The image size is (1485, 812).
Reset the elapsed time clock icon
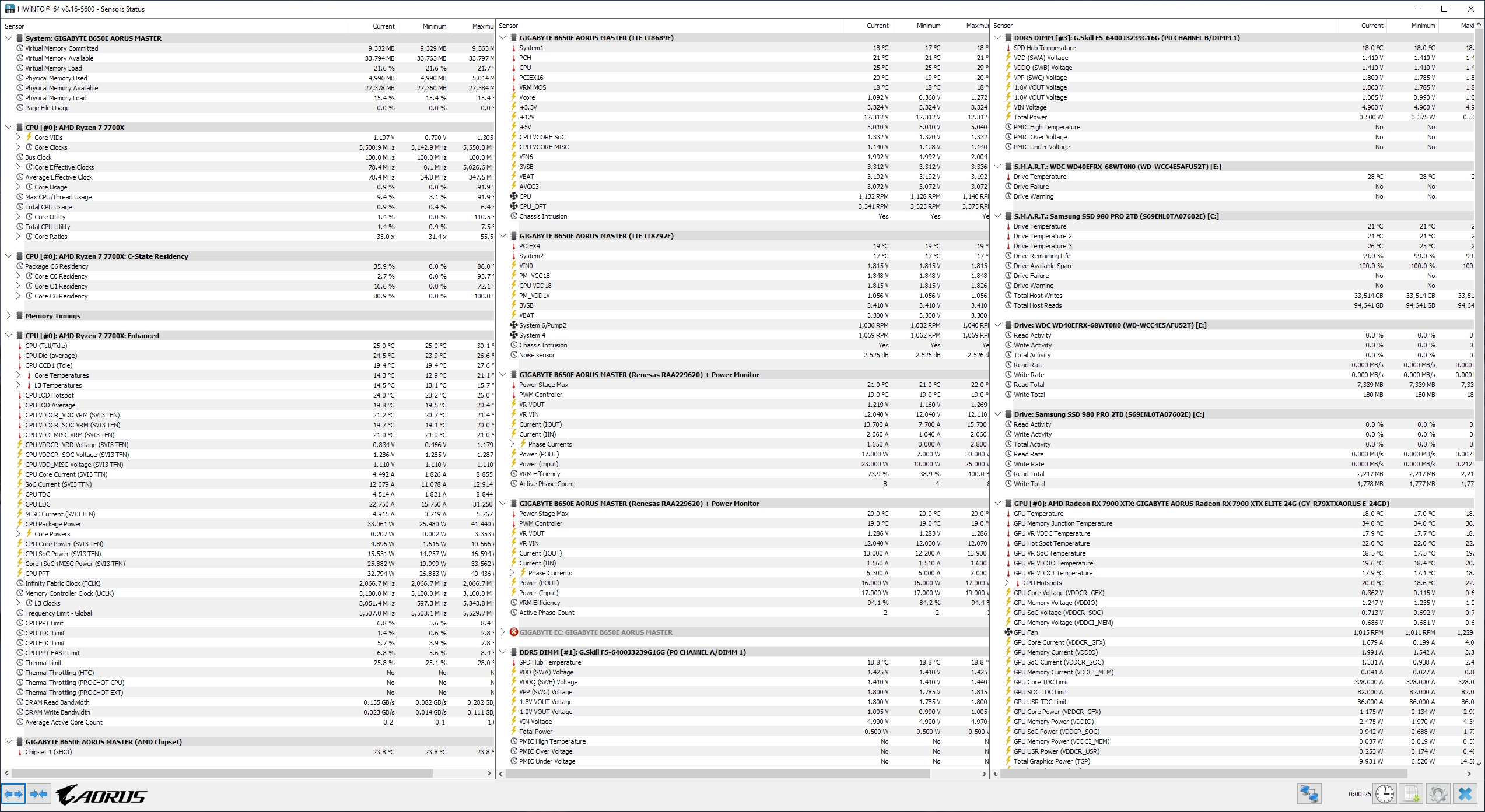[1385, 794]
